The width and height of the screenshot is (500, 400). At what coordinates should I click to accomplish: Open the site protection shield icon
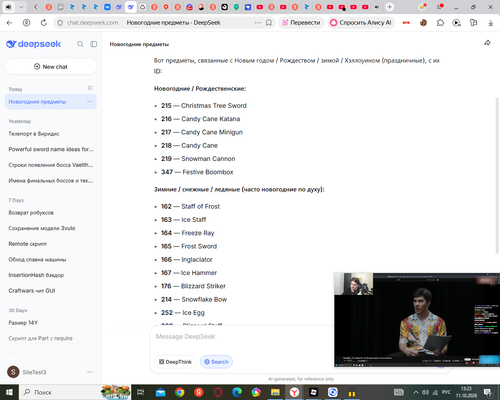click(60, 23)
